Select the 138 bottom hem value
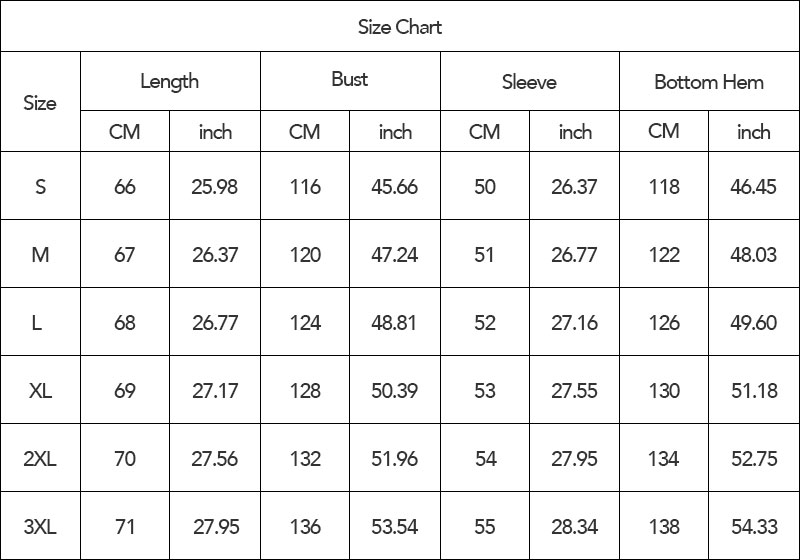 664,527
